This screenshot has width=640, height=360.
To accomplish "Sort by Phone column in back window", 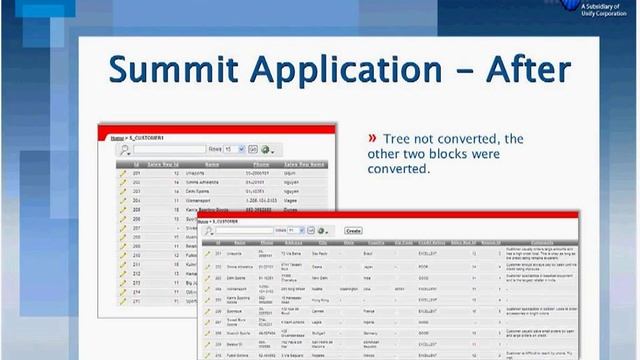I will click(x=261, y=164).
